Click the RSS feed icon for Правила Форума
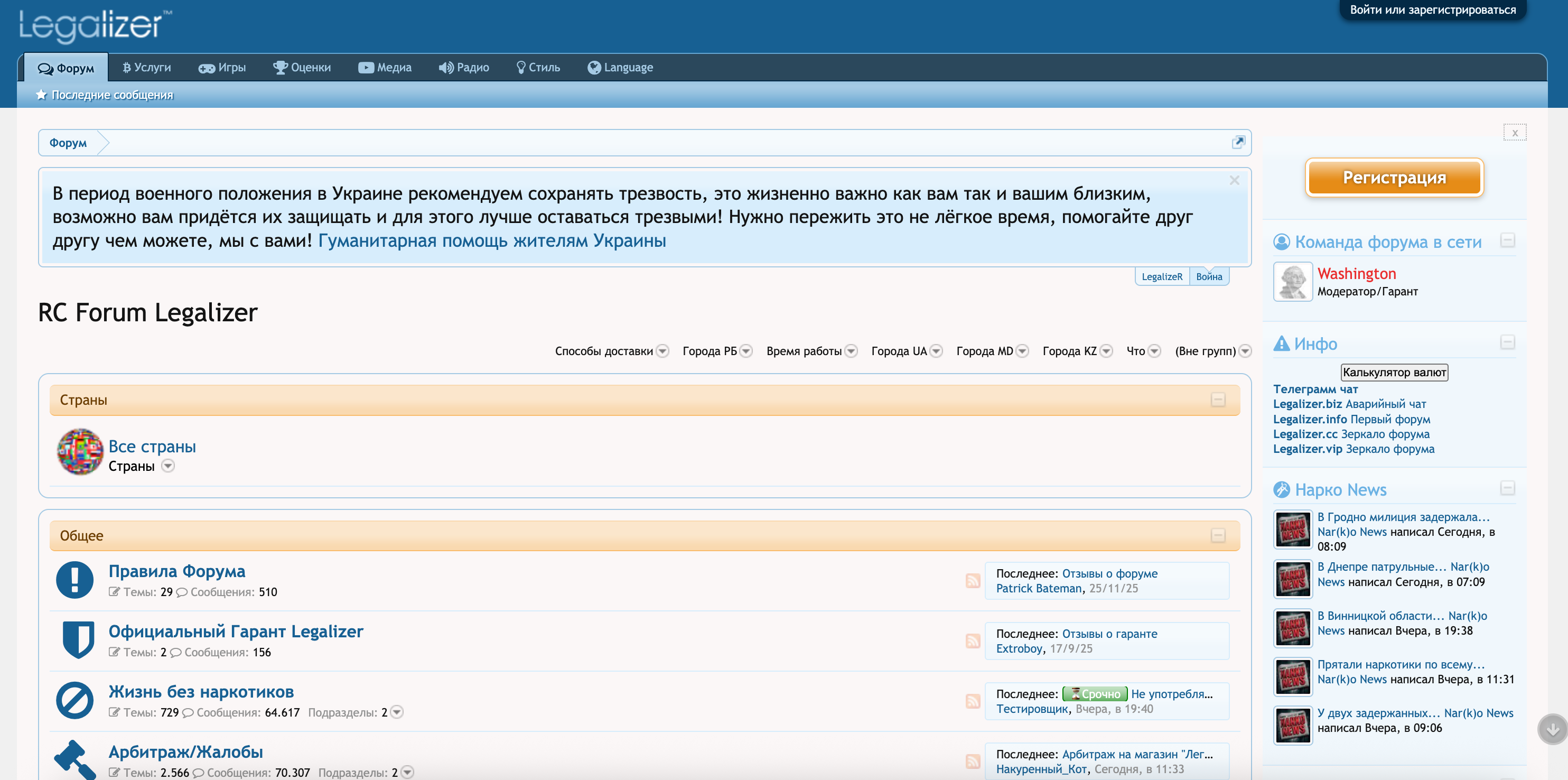Viewport: 1568px width, 780px height. (x=973, y=580)
